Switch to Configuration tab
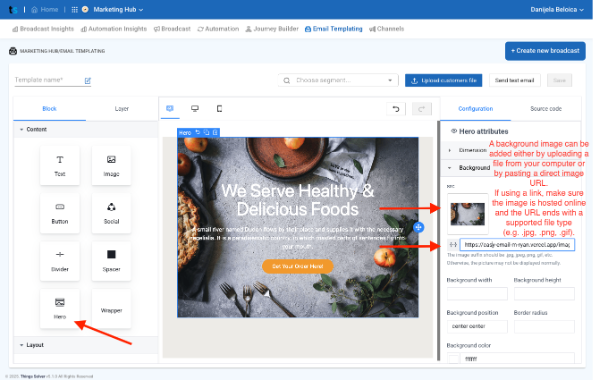Image resolution: width=593 pixels, height=380 pixels. tap(476, 109)
